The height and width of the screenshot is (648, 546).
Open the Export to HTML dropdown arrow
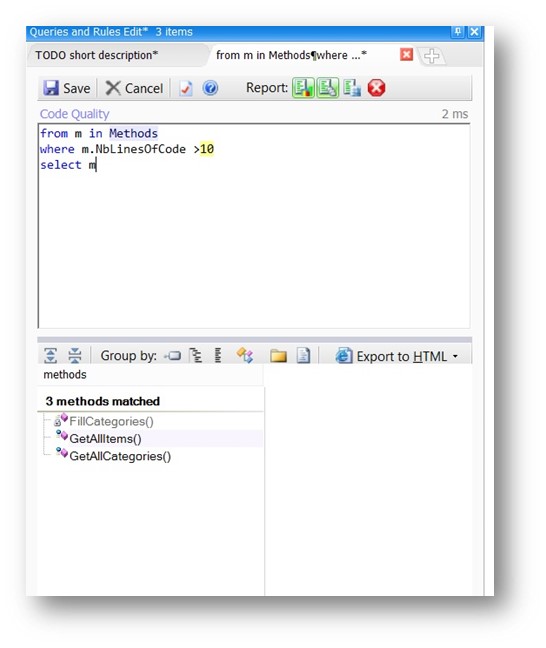(455, 356)
